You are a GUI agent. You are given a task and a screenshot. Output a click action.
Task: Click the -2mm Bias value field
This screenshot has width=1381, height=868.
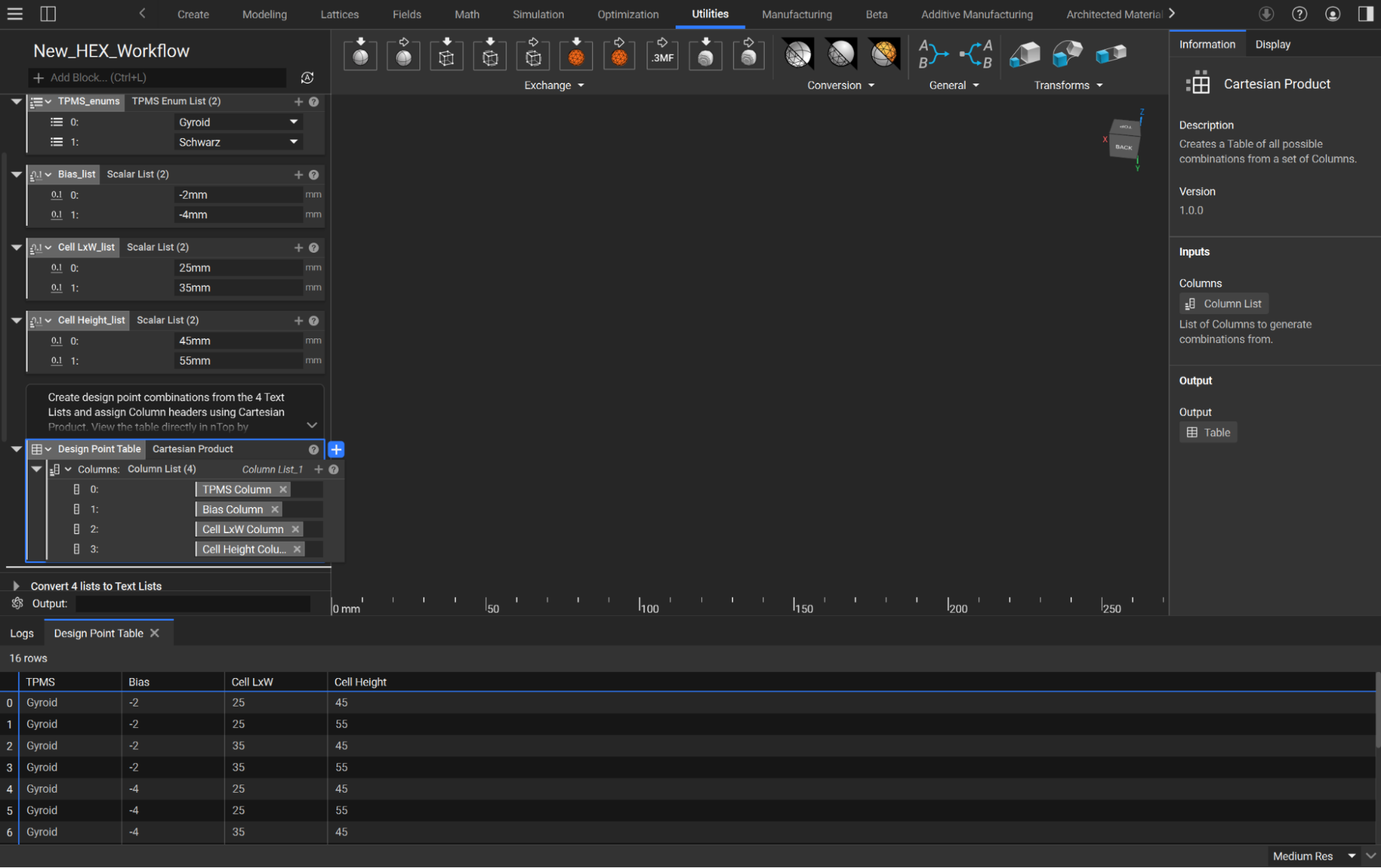(x=238, y=195)
